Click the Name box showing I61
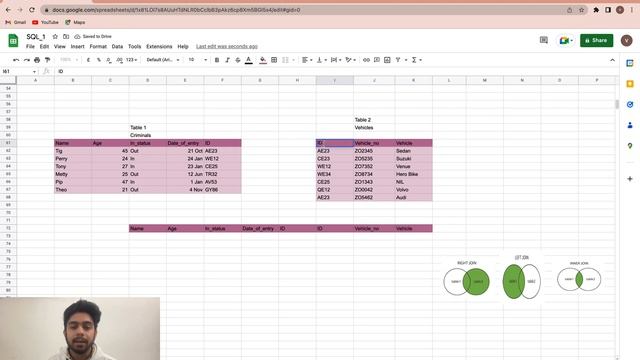Viewport: 640px width, 360px height. [x=19, y=71]
